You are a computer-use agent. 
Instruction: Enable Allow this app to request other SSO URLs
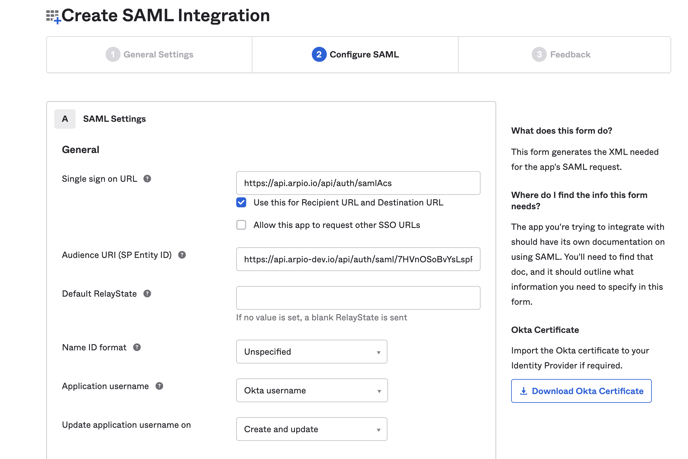click(x=241, y=225)
